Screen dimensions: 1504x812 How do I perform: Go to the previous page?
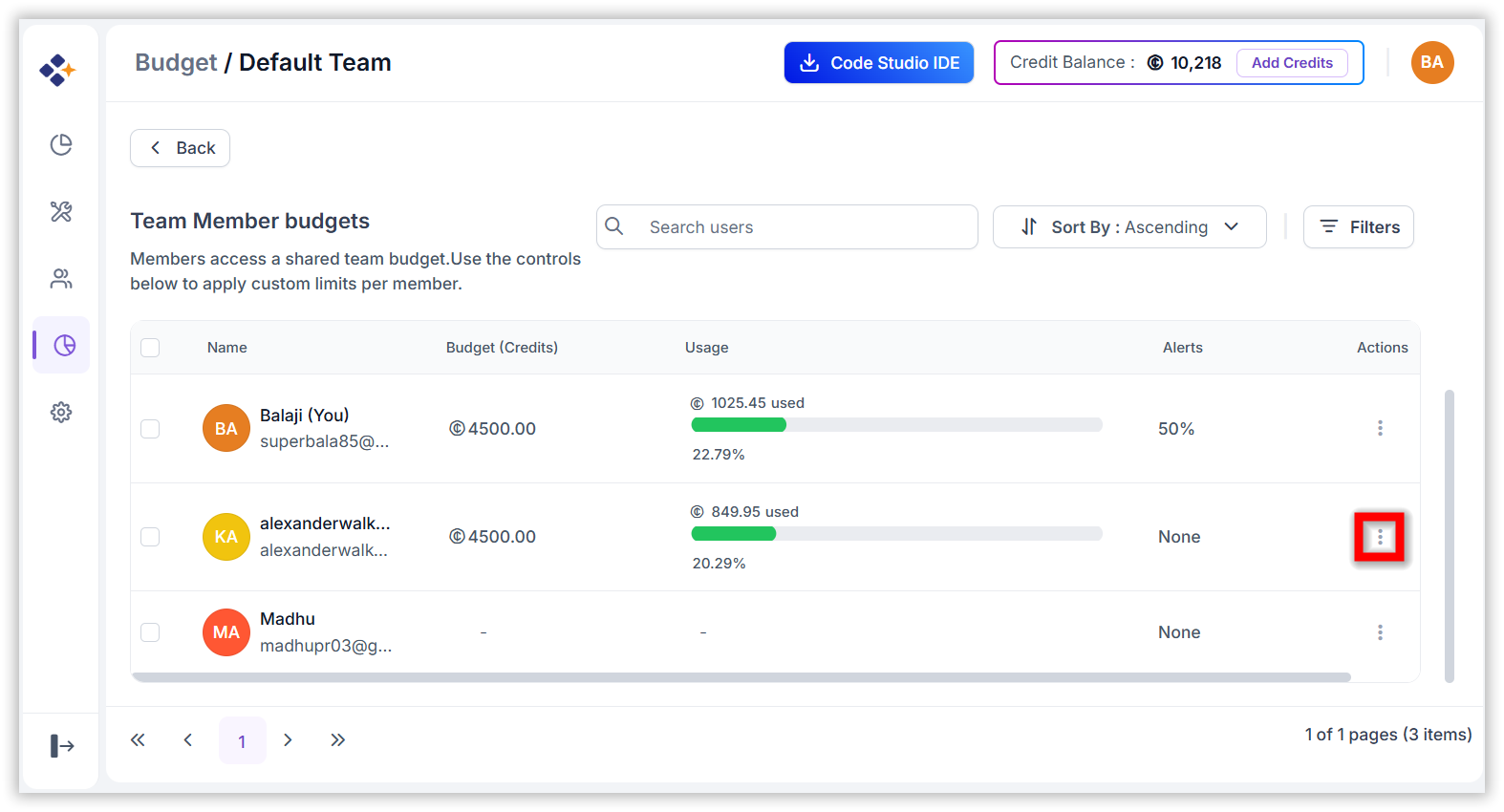click(188, 740)
